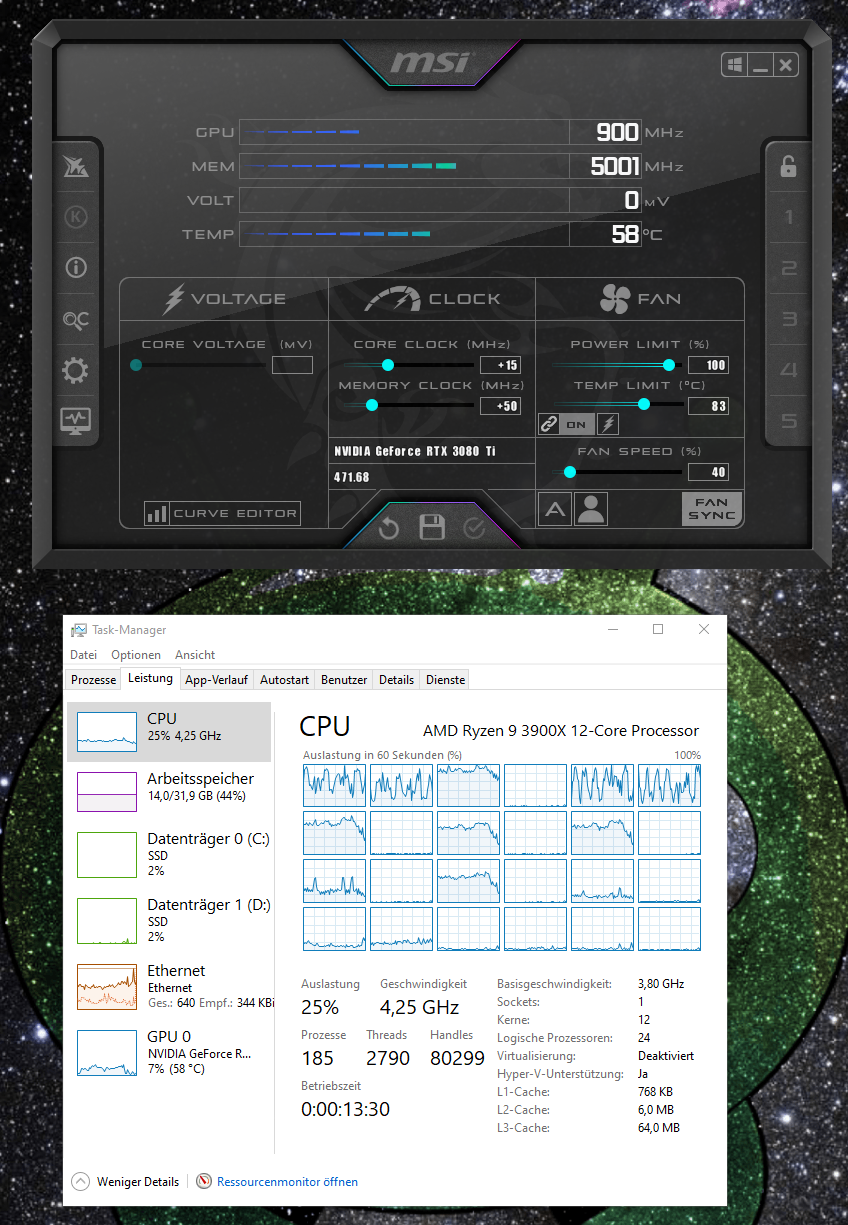This screenshot has height=1225, width=848.
Task: Select profile slot 4
Action: (x=789, y=370)
